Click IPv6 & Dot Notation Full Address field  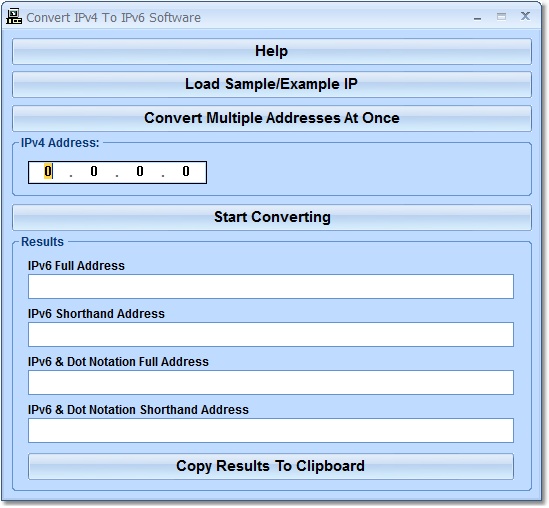pos(271,382)
